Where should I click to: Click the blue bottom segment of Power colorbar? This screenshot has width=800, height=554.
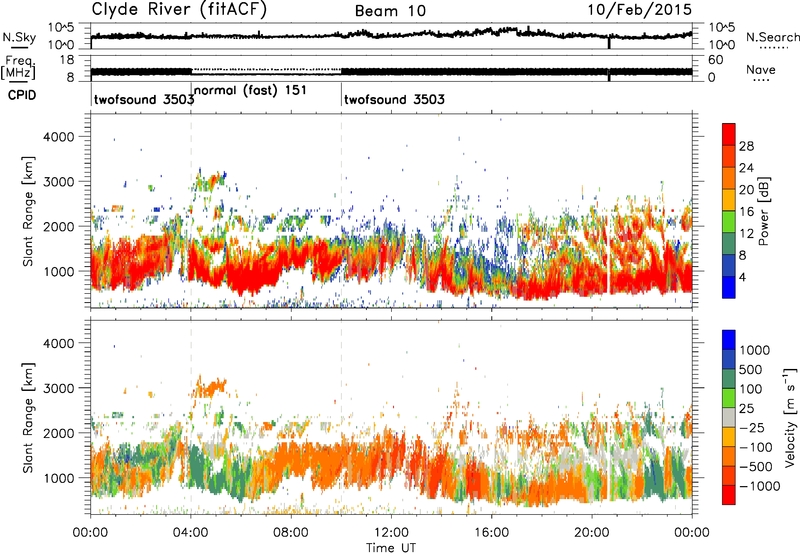pyautogui.click(x=729, y=287)
